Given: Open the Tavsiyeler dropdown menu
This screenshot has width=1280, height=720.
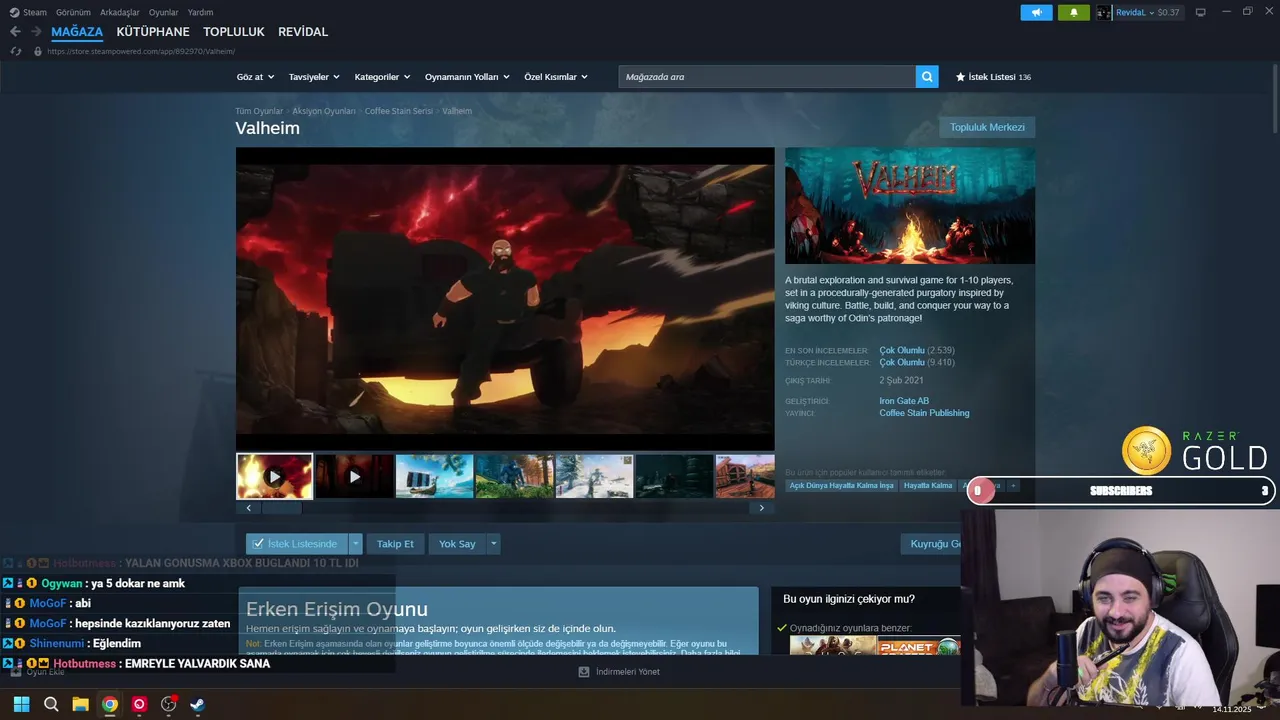Looking at the screenshot, I should (314, 77).
